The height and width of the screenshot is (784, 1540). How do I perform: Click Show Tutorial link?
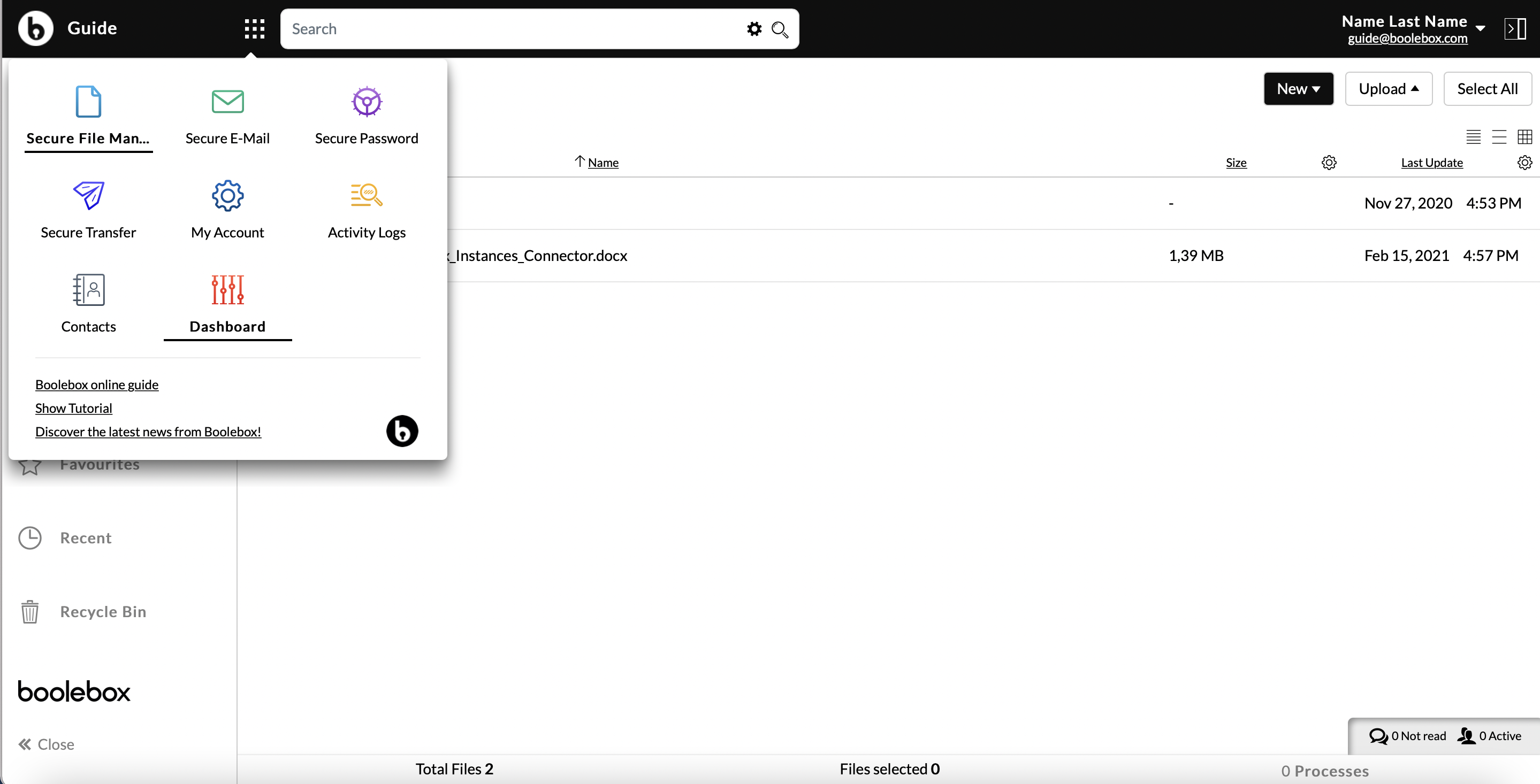[73, 408]
